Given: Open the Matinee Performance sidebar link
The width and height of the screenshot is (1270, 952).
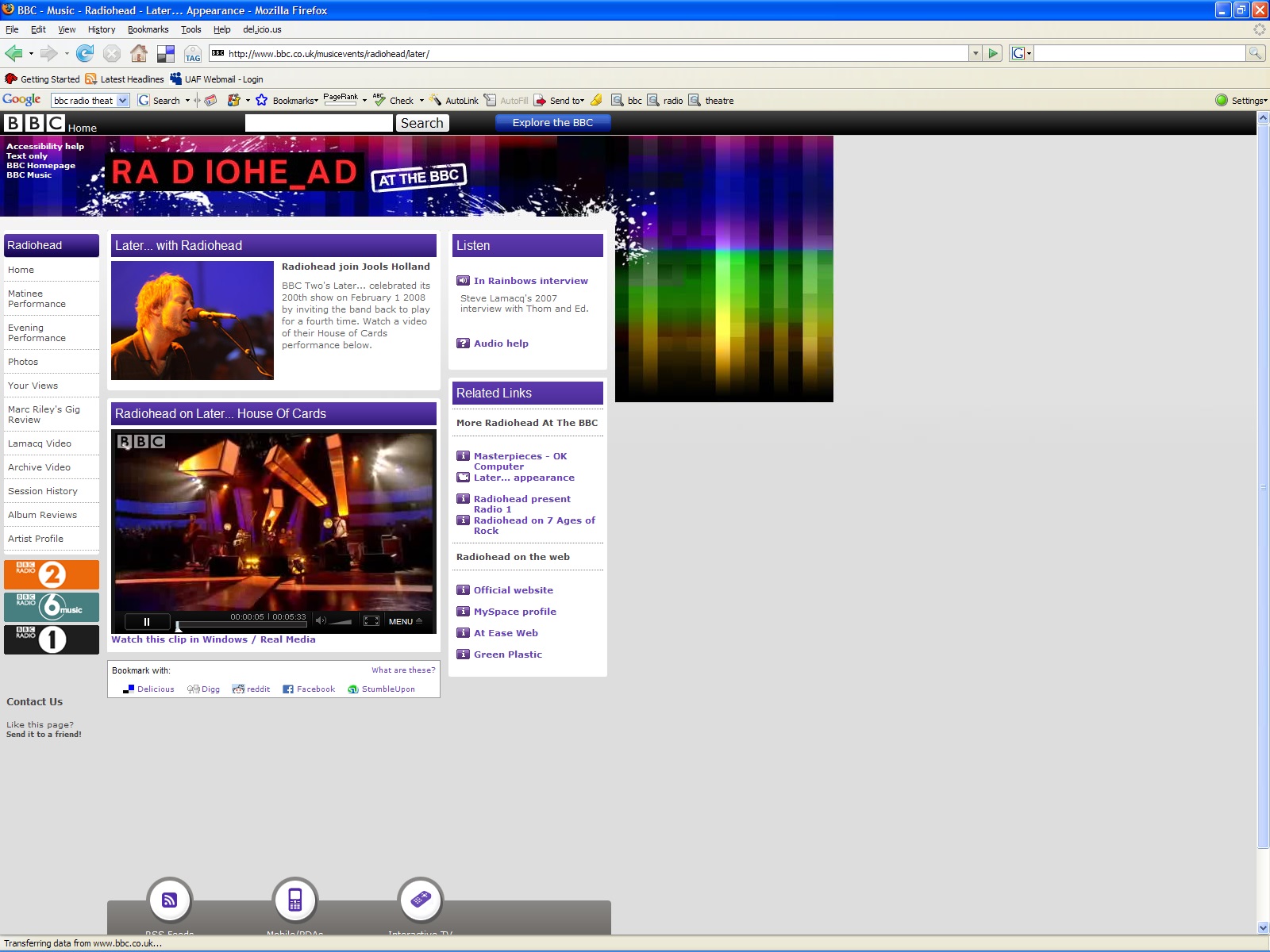Looking at the screenshot, I should click(x=37, y=298).
